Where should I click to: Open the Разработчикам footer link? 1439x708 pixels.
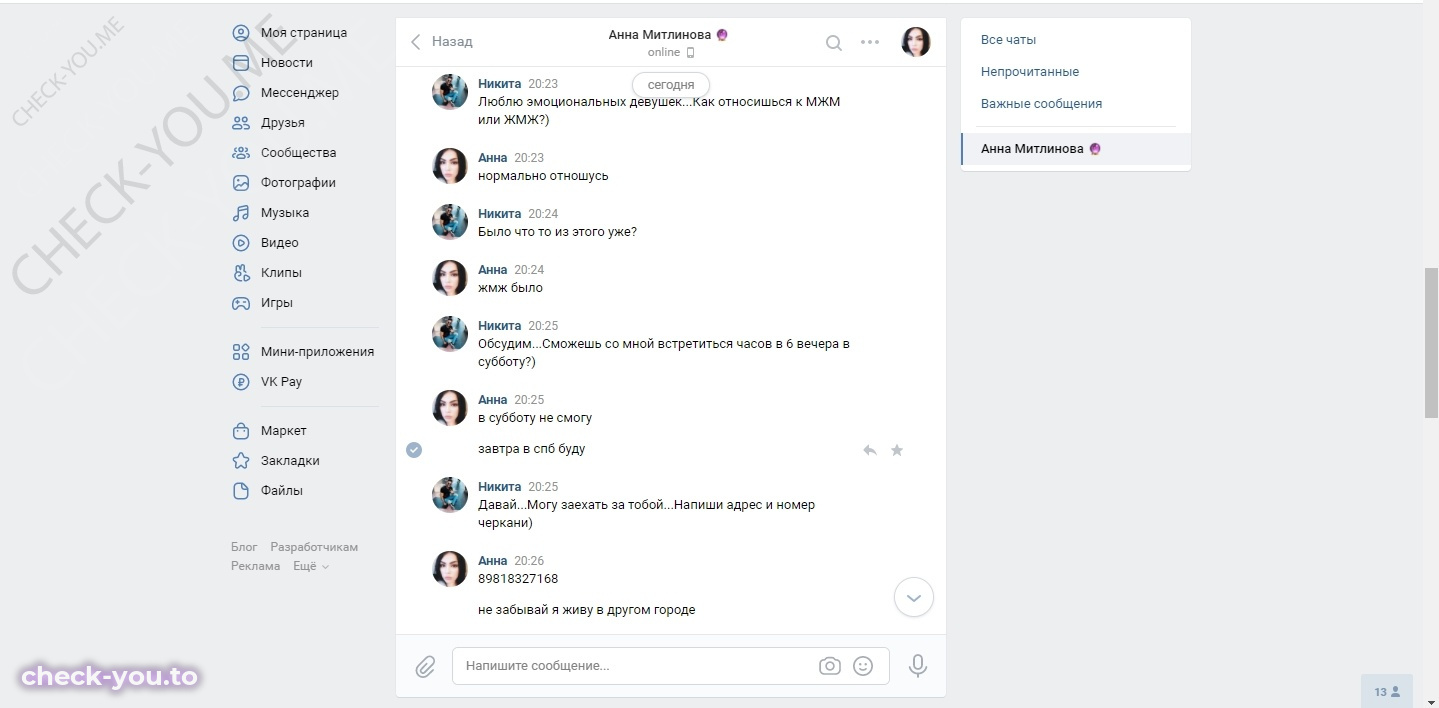click(314, 547)
